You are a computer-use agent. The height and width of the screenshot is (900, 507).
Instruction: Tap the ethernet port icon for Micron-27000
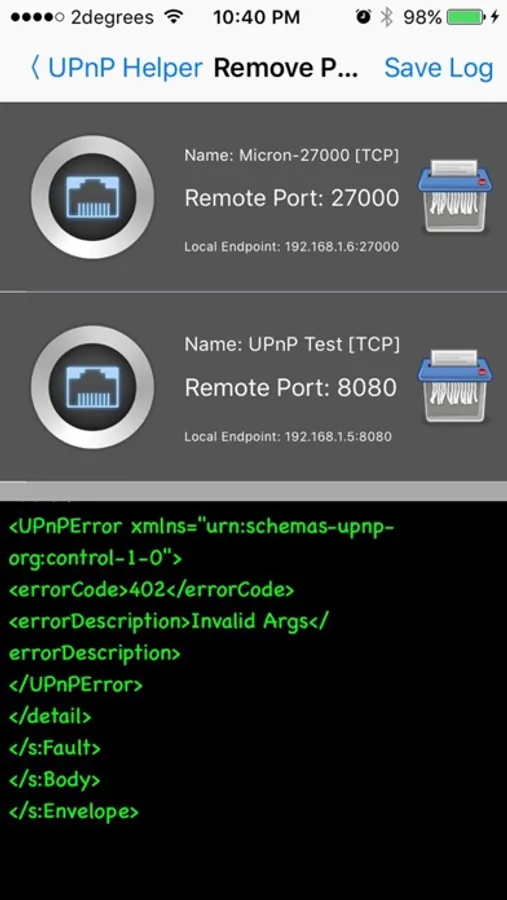click(x=92, y=197)
